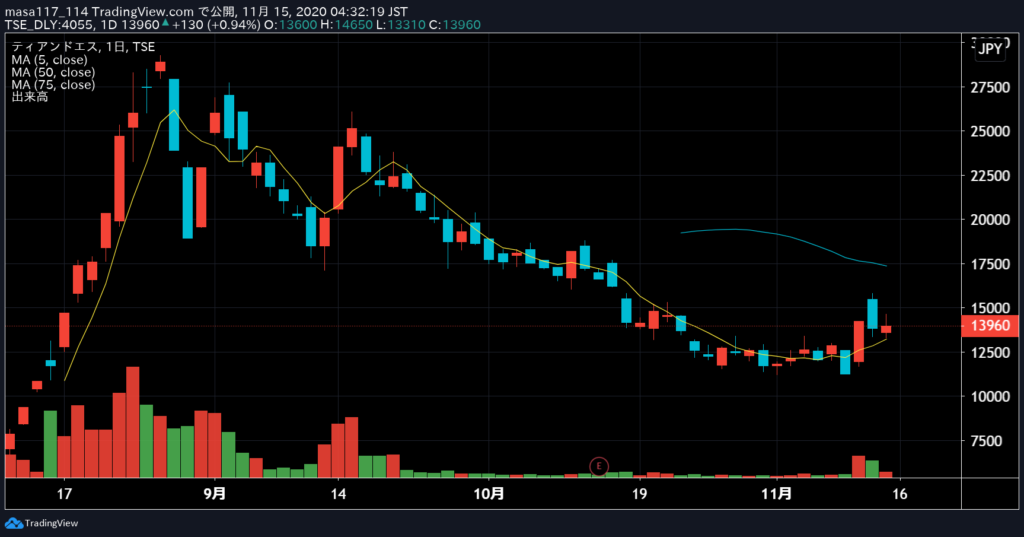This screenshot has height=537, width=1024.
Task: Click the 14 date axis label
Action: point(338,494)
